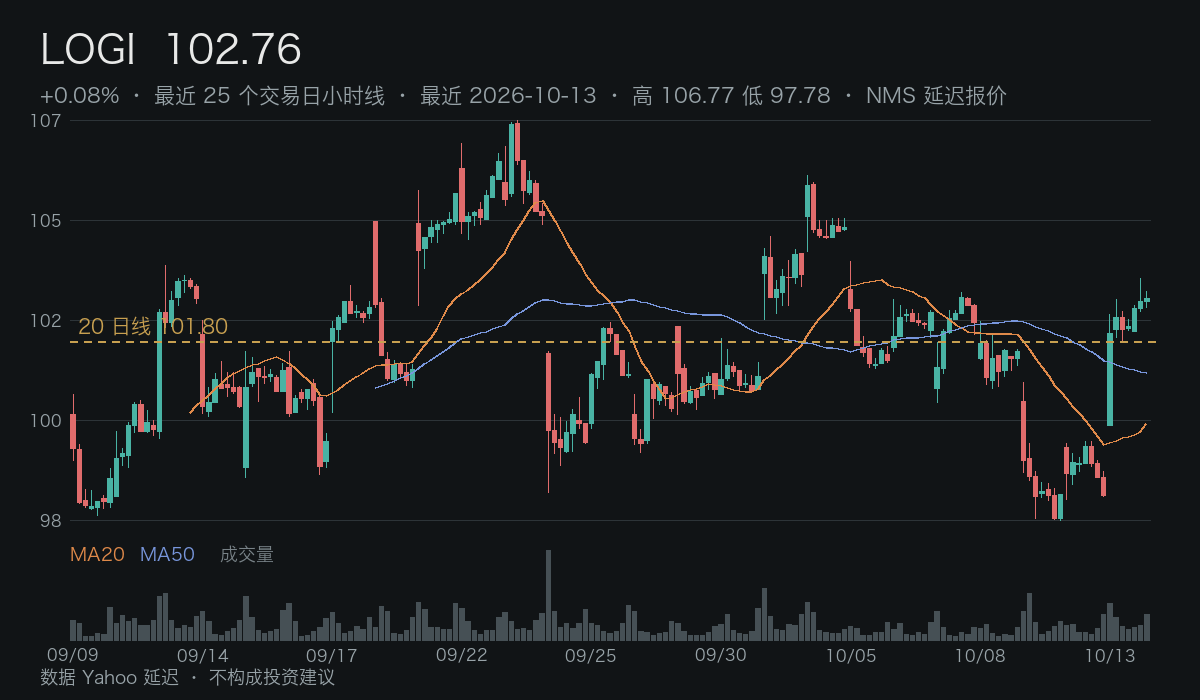
Task: Click the NMS 延迟报价 label
Action: click(936, 96)
